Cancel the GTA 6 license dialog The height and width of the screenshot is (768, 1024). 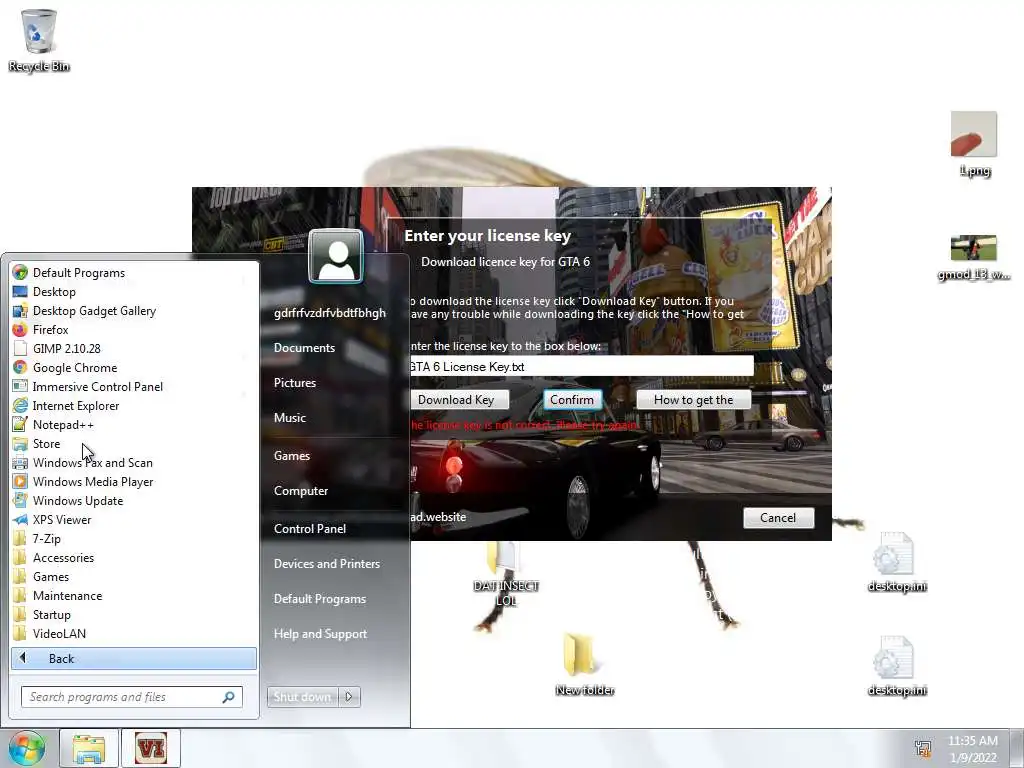(x=778, y=518)
